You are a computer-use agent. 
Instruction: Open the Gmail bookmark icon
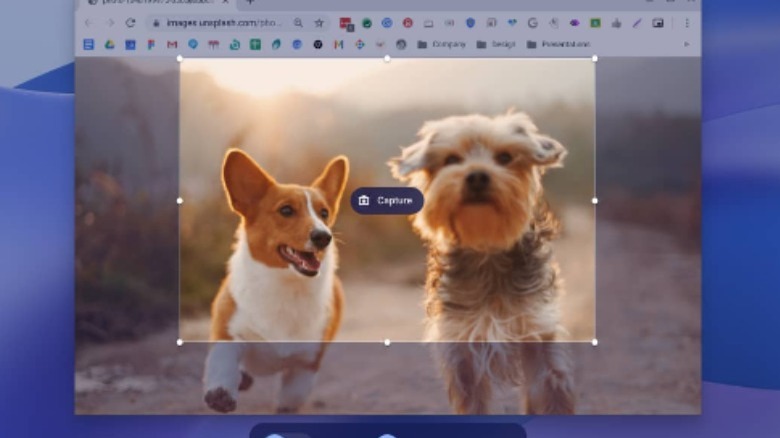click(172, 44)
